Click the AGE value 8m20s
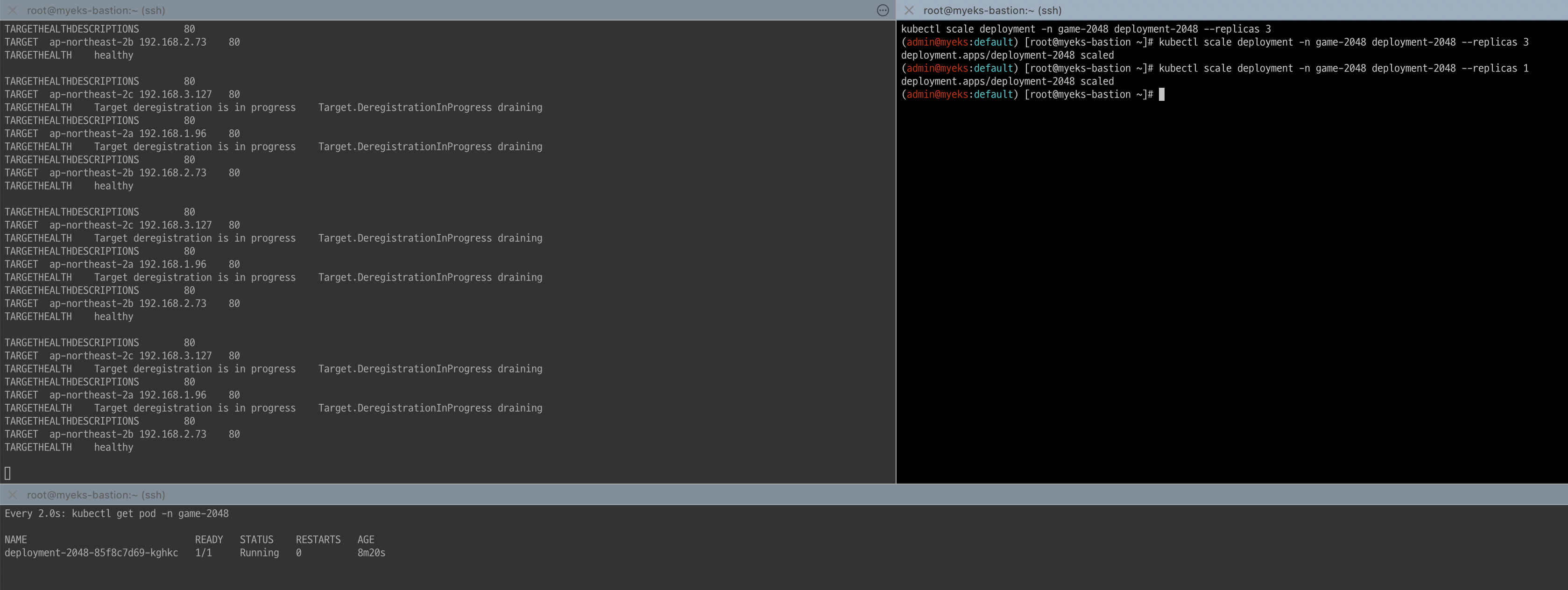The height and width of the screenshot is (590, 1568). [x=371, y=553]
